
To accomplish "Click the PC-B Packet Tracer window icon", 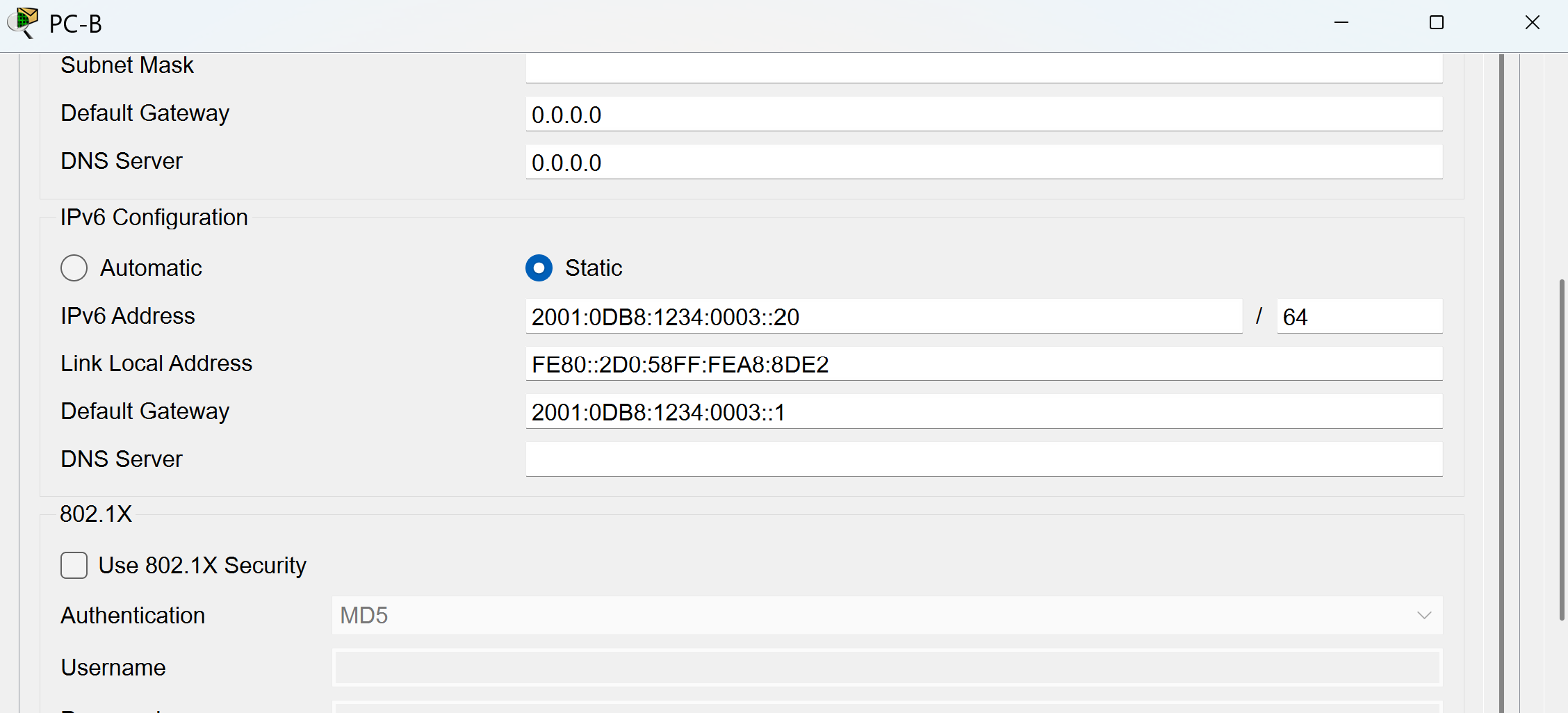I will (24, 22).
